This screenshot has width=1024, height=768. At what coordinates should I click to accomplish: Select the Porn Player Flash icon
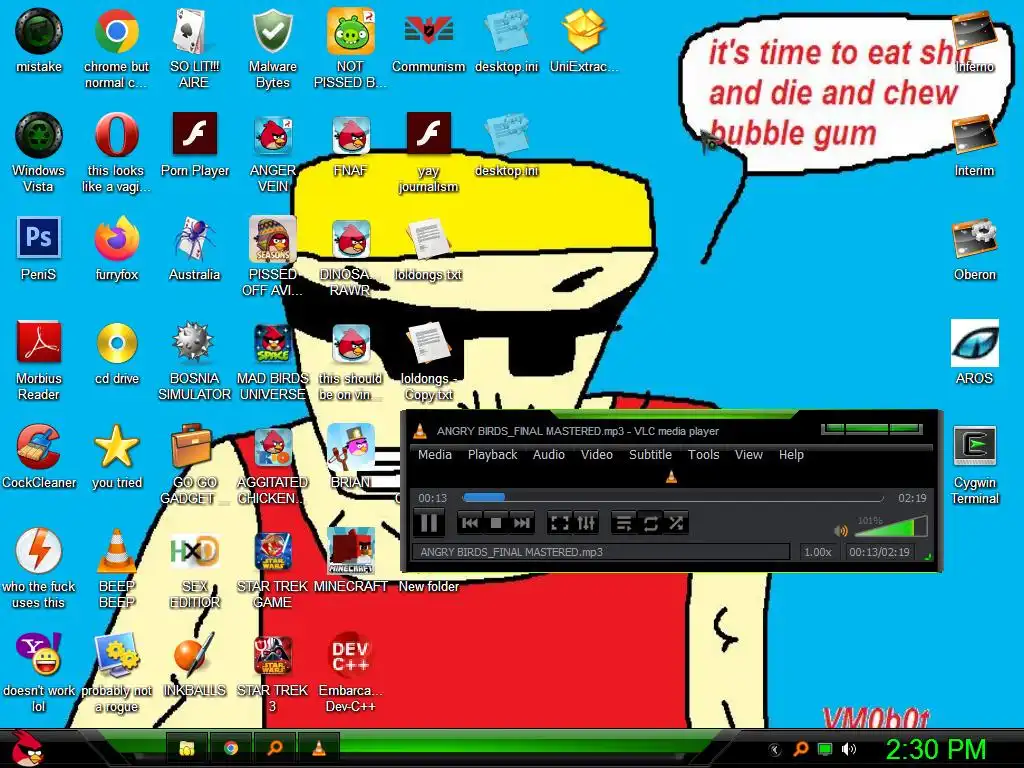pos(194,145)
